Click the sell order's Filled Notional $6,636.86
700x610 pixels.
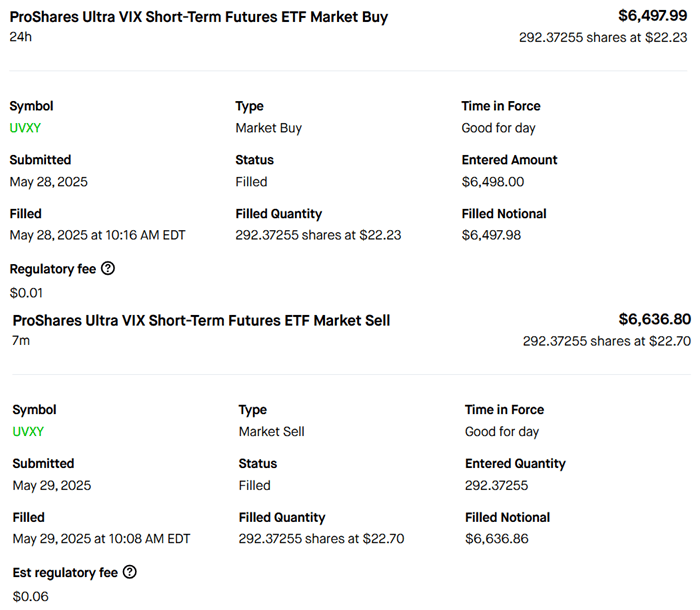click(x=496, y=540)
